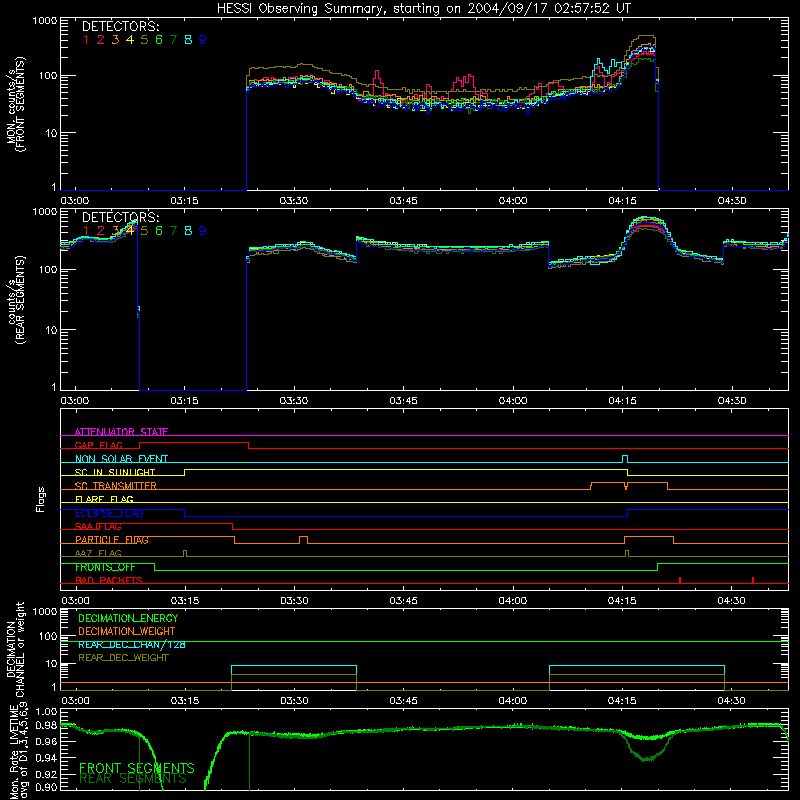This screenshot has height=800, width=800.
Task: Click DETECTORS: heading in front segments plot
Action: (x=120, y=27)
